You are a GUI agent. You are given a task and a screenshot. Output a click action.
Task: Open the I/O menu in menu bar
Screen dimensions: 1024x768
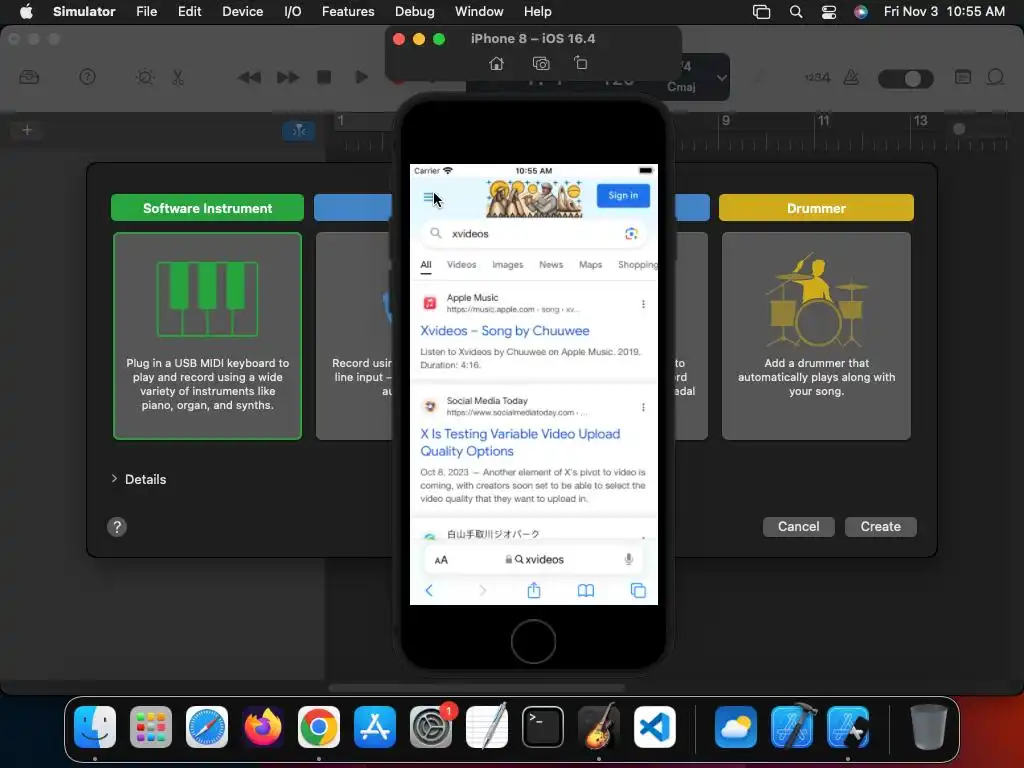click(x=293, y=11)
